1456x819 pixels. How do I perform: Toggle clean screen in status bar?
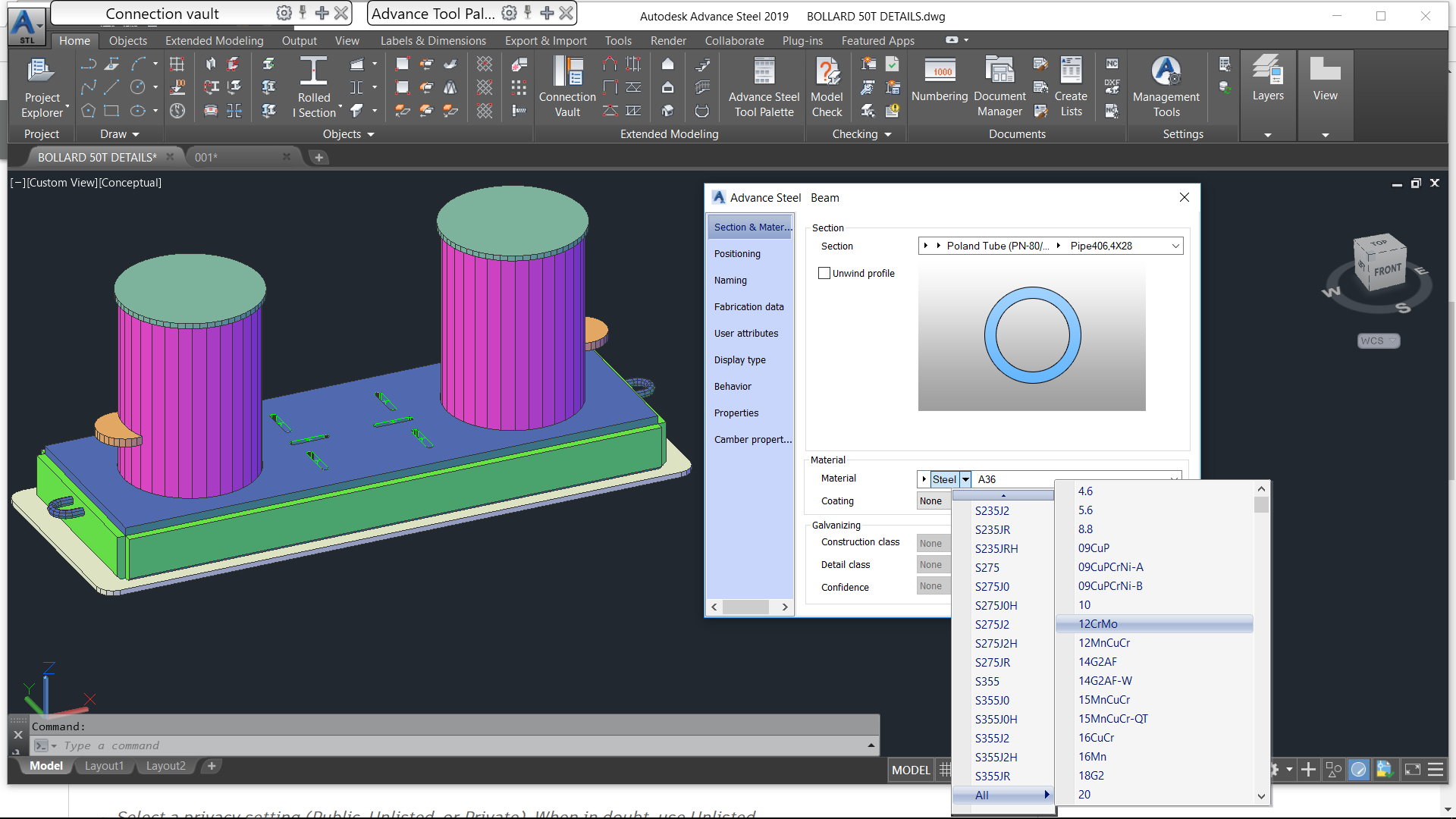pos(1413,770)
